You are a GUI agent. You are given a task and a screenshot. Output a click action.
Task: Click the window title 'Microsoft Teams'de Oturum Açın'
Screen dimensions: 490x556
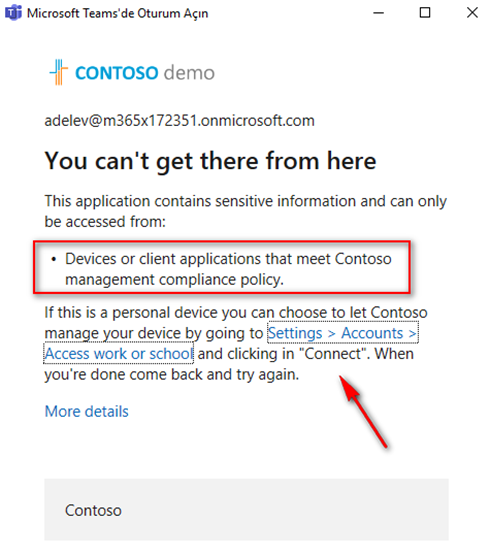coord(117,13)
